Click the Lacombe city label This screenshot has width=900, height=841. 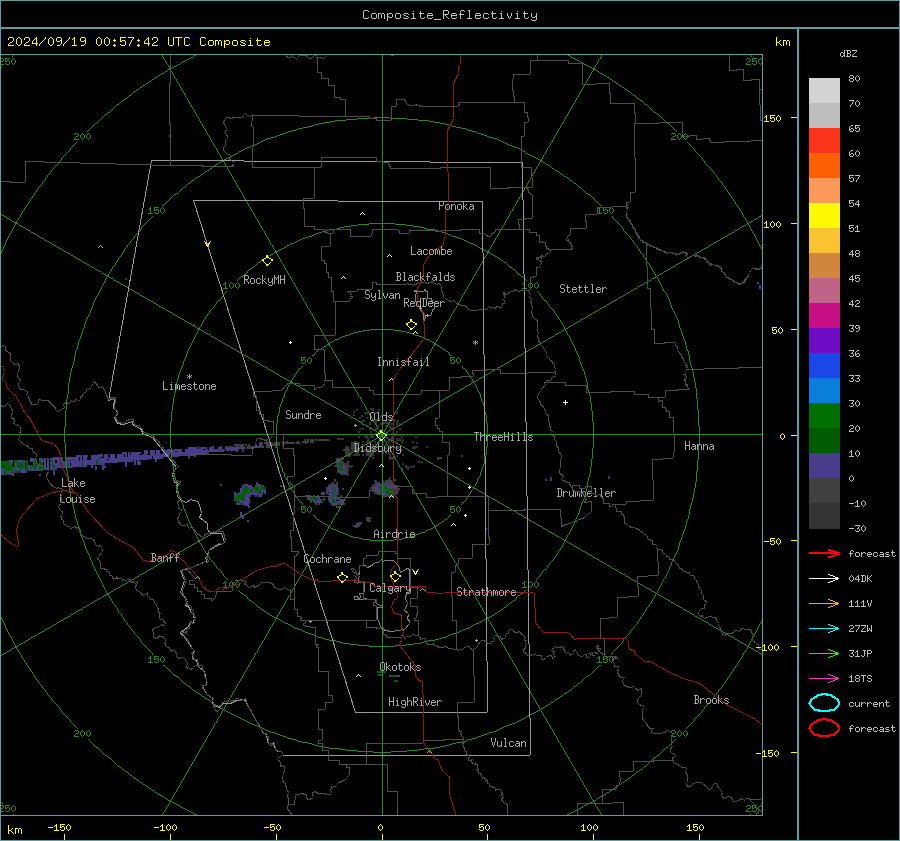pyautogui.click(x=431, y=251)
